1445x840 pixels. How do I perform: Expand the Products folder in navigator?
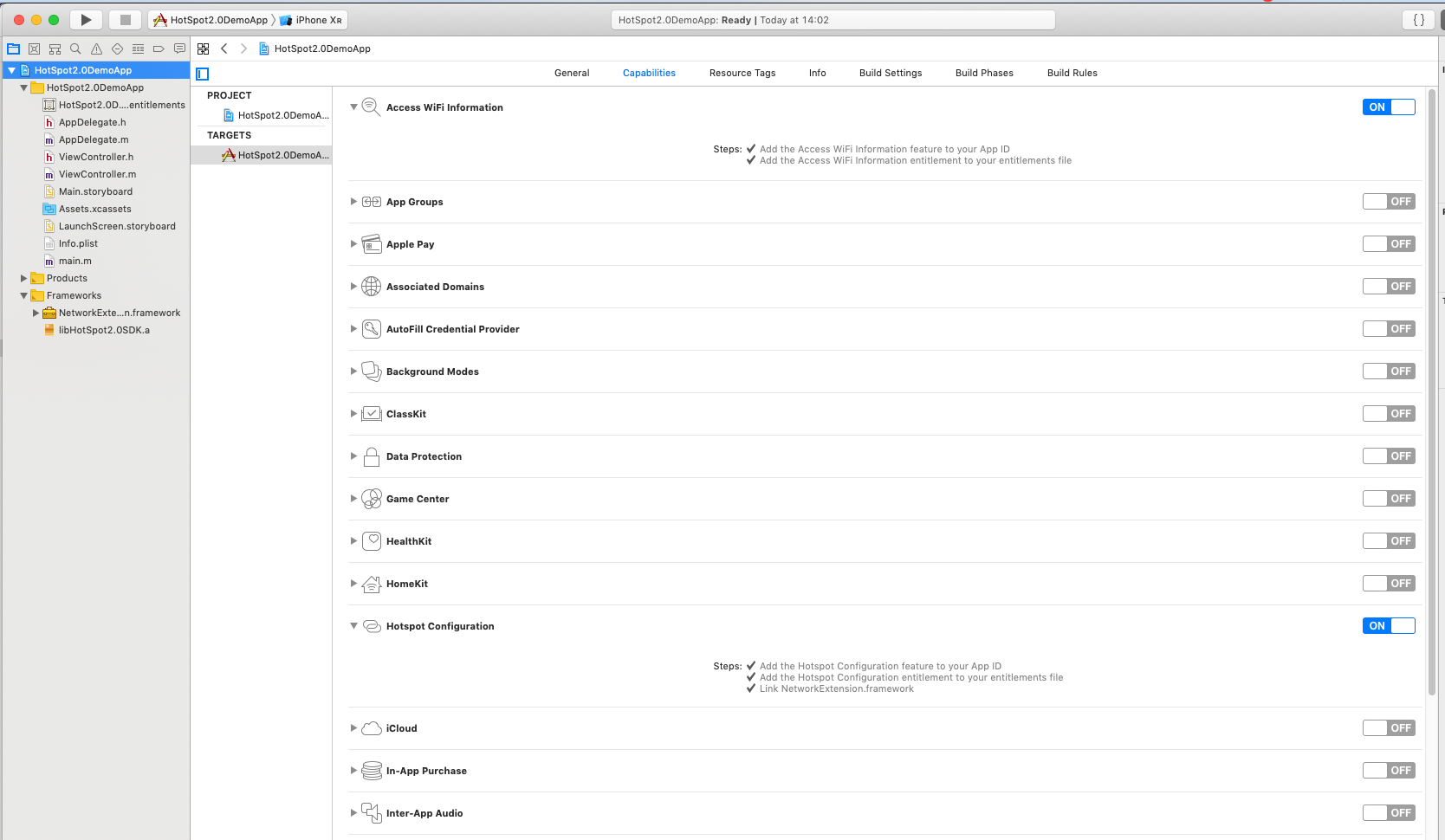(x=23, y=278)
